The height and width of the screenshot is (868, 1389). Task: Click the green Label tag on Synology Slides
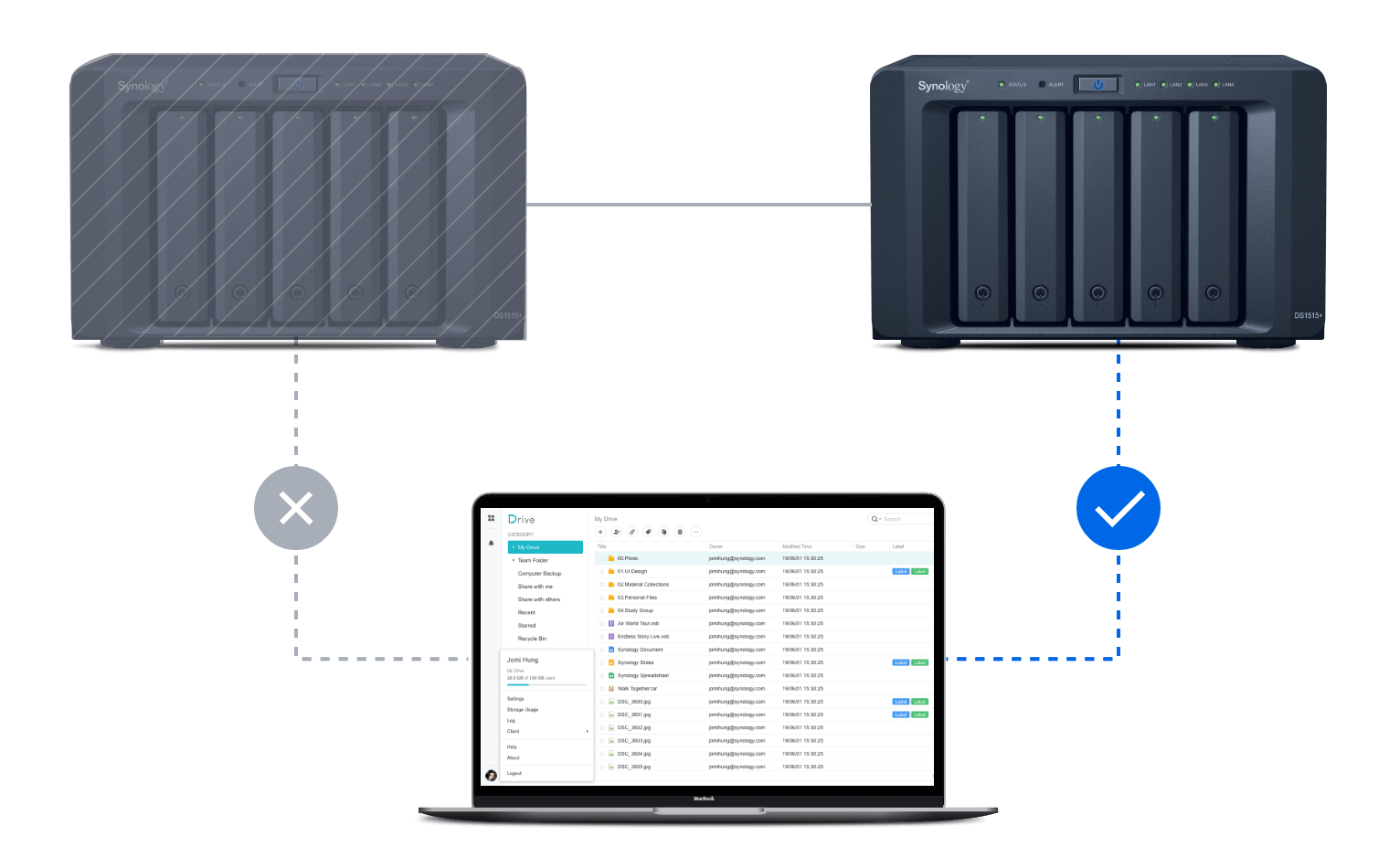click(x=920, y=662)
